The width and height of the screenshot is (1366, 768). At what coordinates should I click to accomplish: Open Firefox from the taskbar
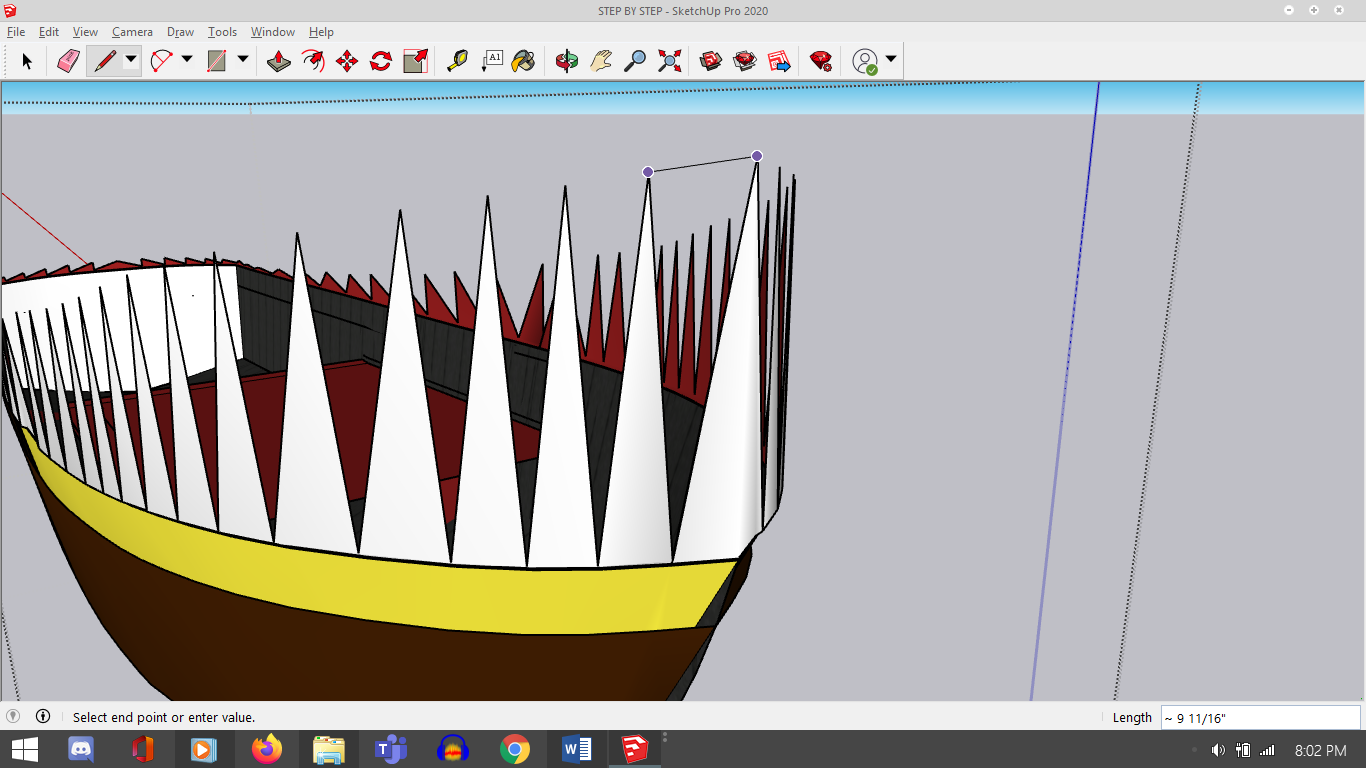267,749
